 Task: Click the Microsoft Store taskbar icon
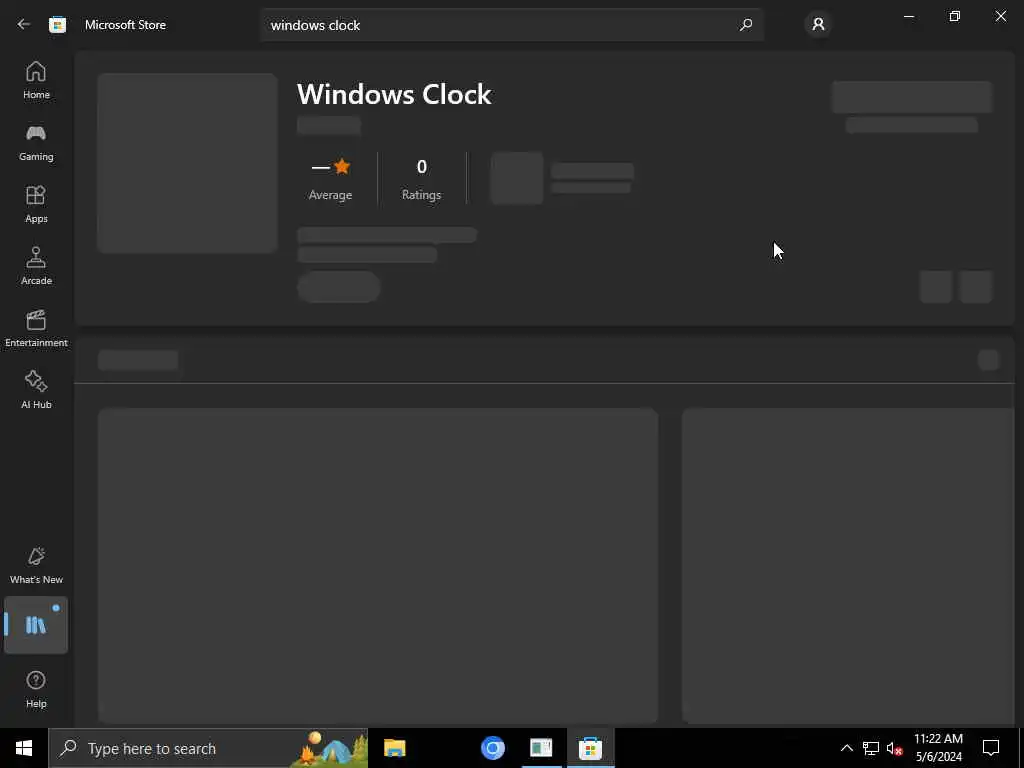[x=590, y=748]
